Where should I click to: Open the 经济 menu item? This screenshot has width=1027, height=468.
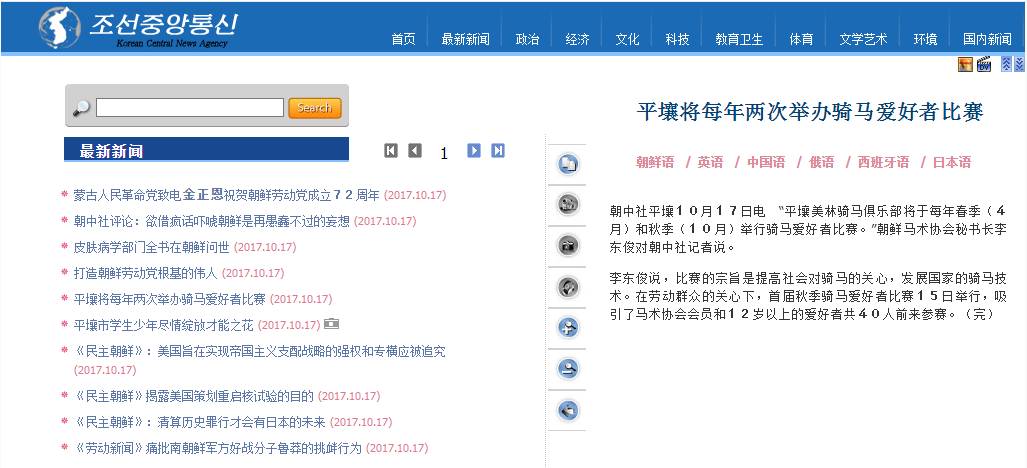[577, 39]
